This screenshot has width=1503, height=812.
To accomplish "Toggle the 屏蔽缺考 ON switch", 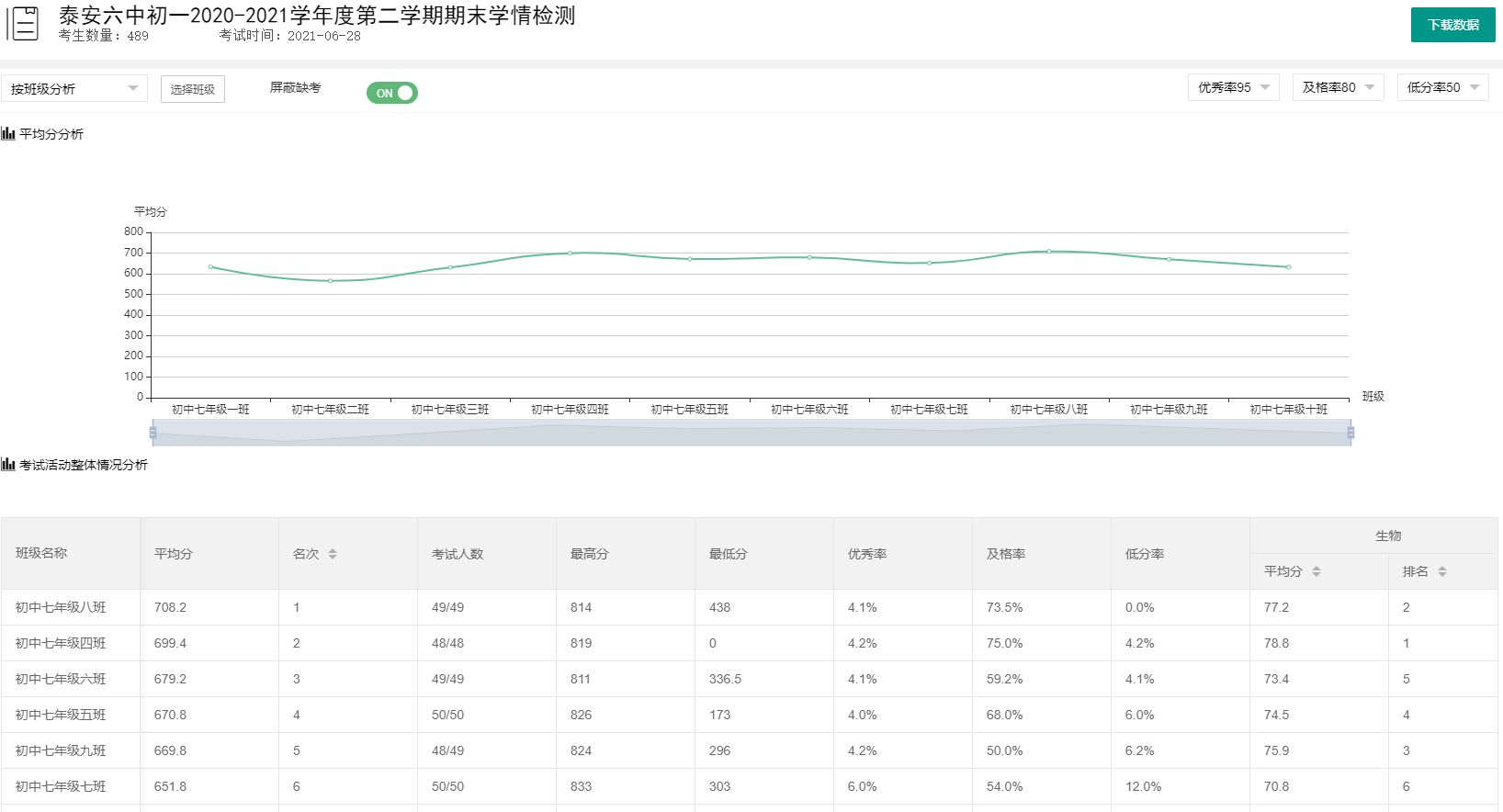I will (x=392, y=93).
